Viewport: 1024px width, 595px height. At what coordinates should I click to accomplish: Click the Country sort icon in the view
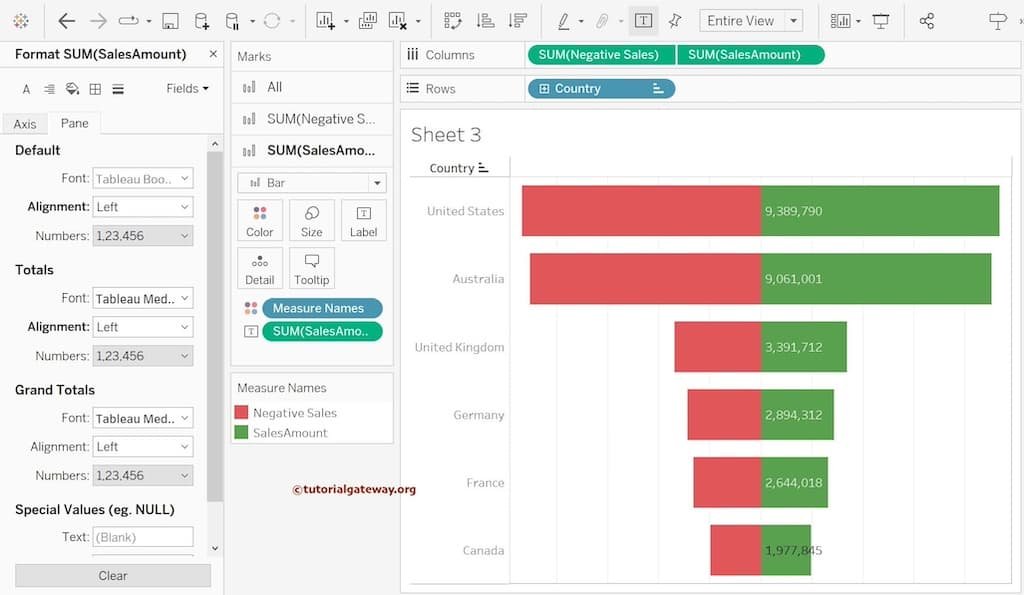click(486, 167)
